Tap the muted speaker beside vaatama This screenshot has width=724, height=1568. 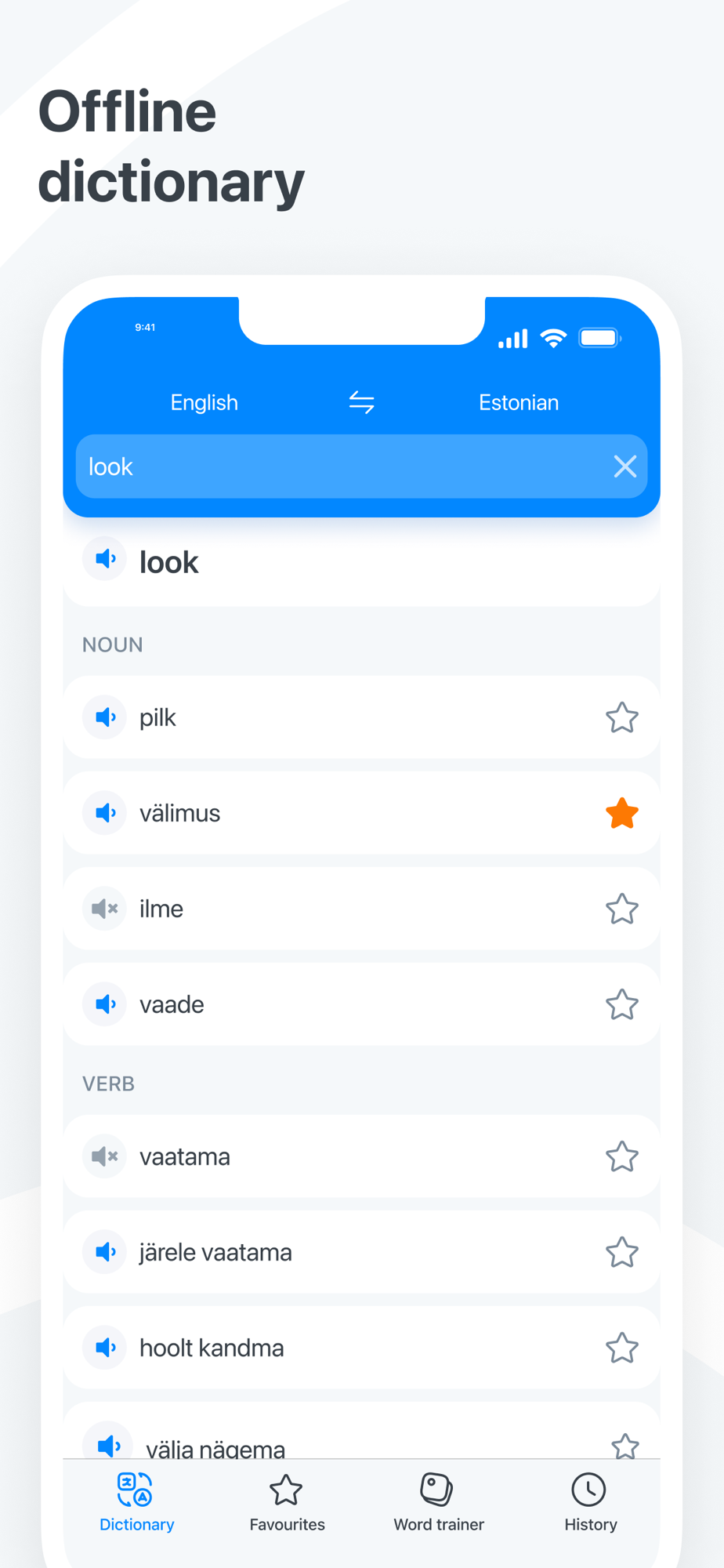(105, 1156)
